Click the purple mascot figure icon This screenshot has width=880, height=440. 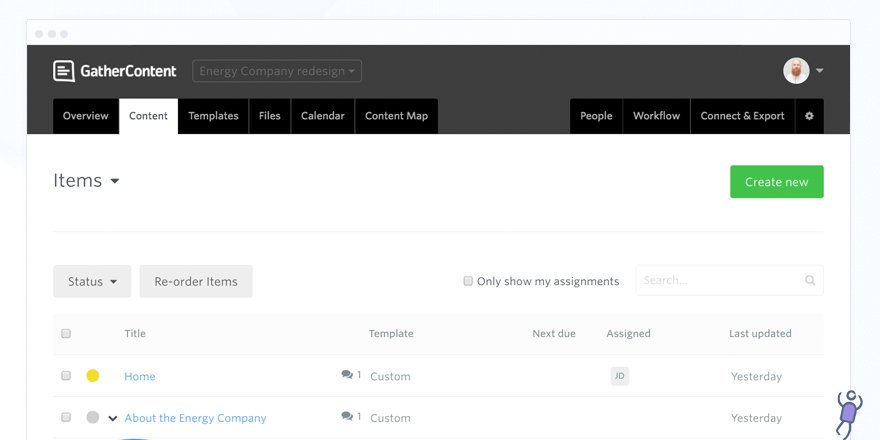848,413
